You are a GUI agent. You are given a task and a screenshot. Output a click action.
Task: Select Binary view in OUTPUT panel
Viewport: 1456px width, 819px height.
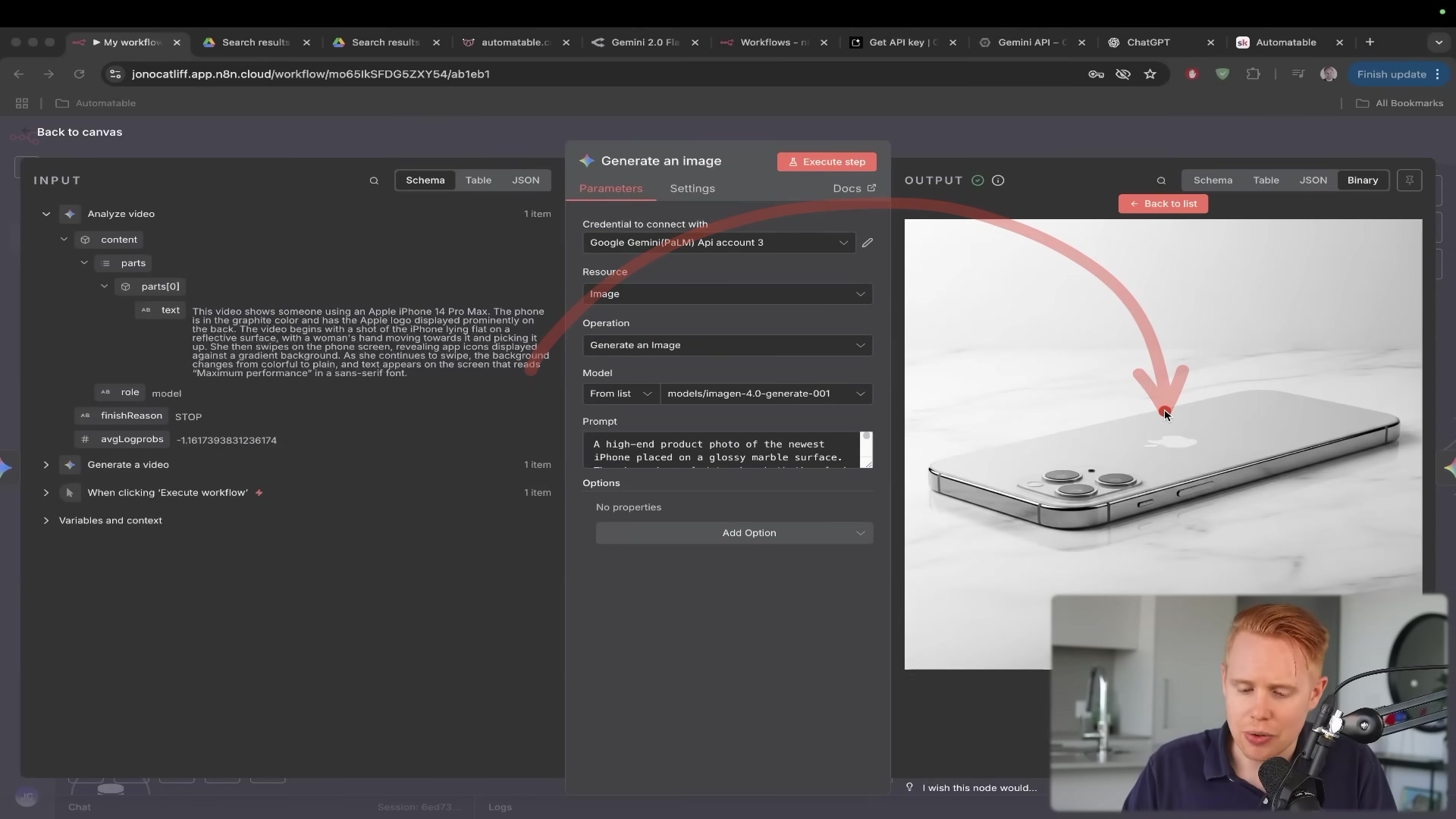click(1362, 180)
